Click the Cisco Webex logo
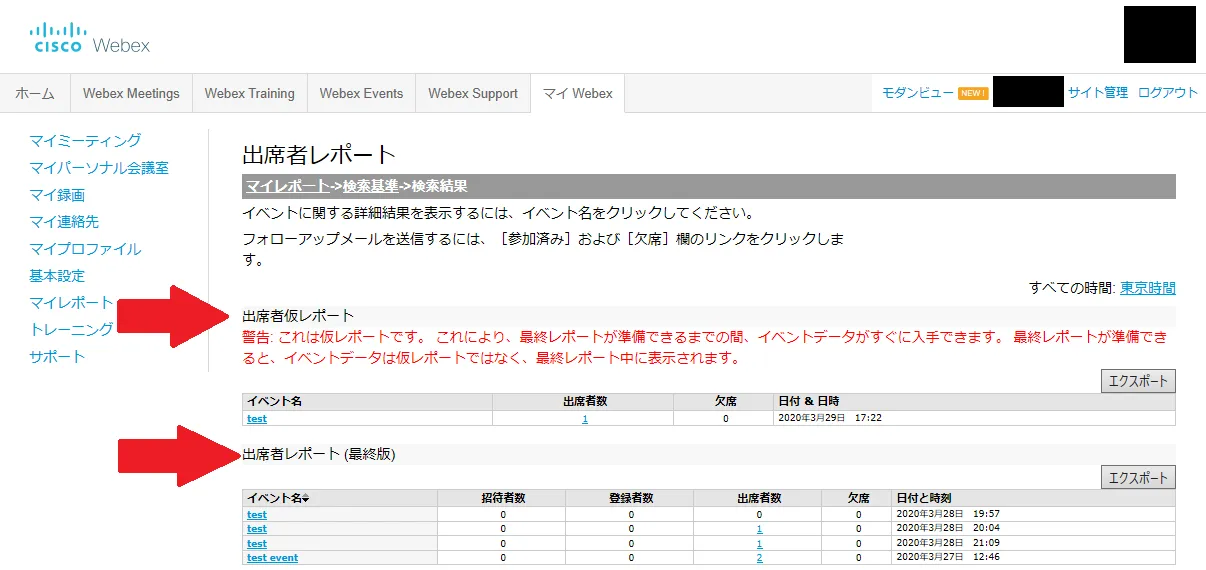The image size is (1206, 570). (90, 38)
